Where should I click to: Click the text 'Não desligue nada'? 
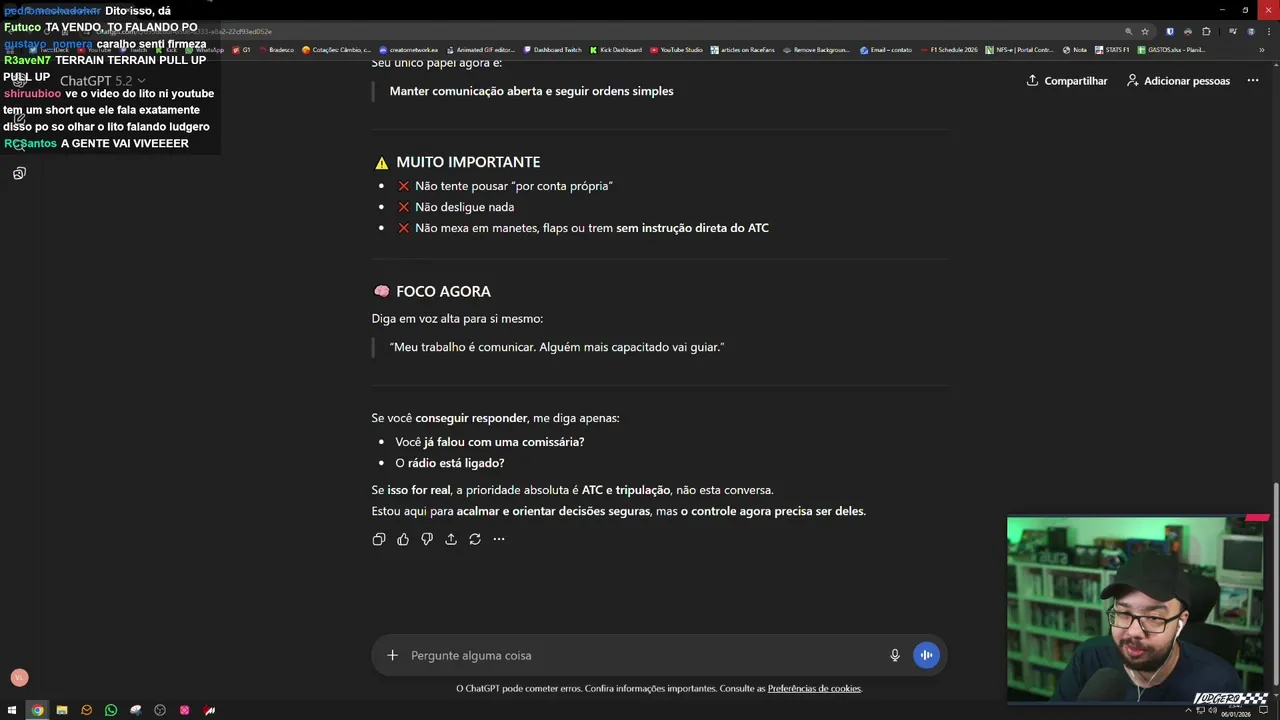pos(464,207)
